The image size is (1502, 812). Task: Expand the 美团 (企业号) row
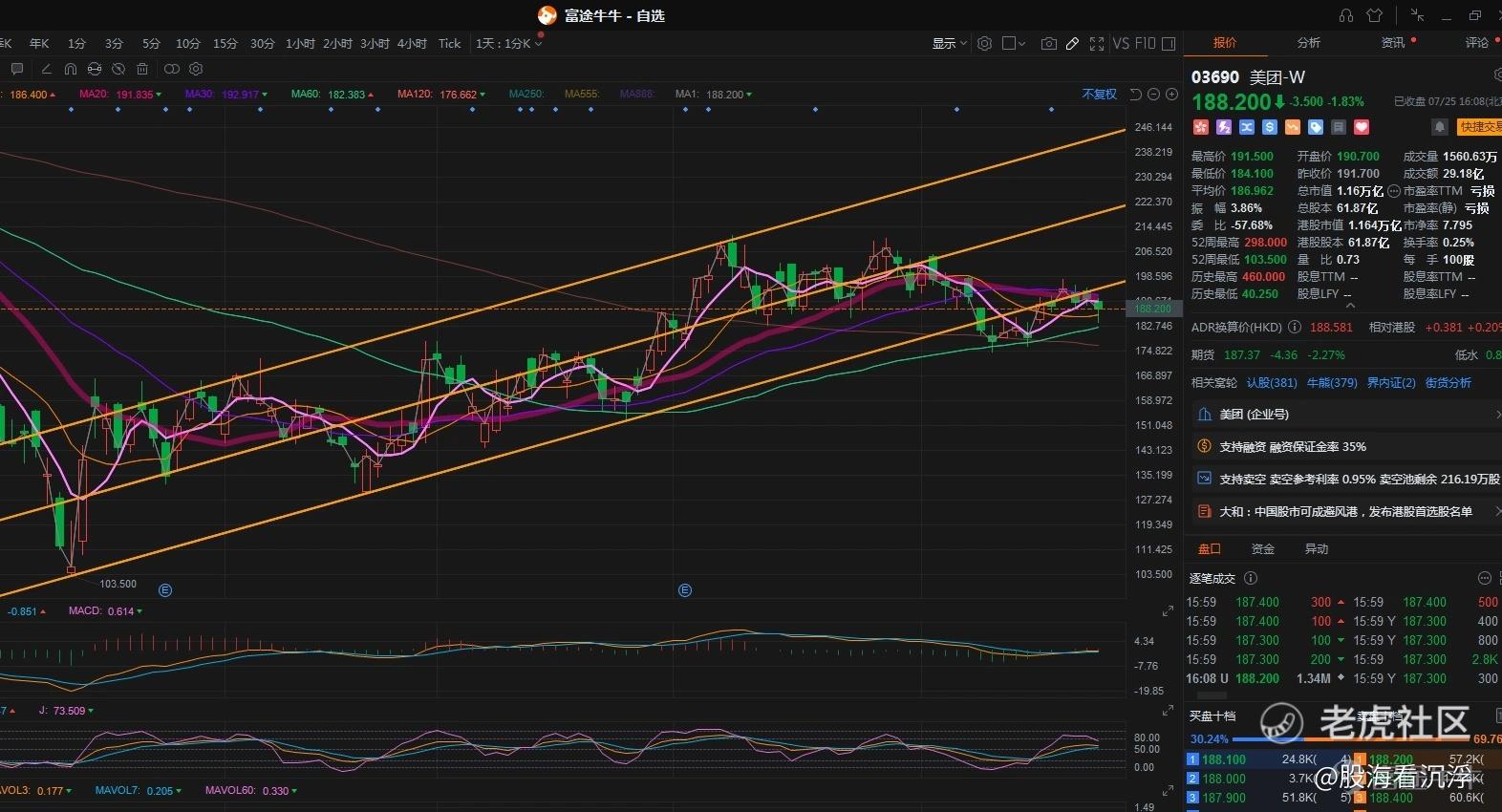(1345, 414)
